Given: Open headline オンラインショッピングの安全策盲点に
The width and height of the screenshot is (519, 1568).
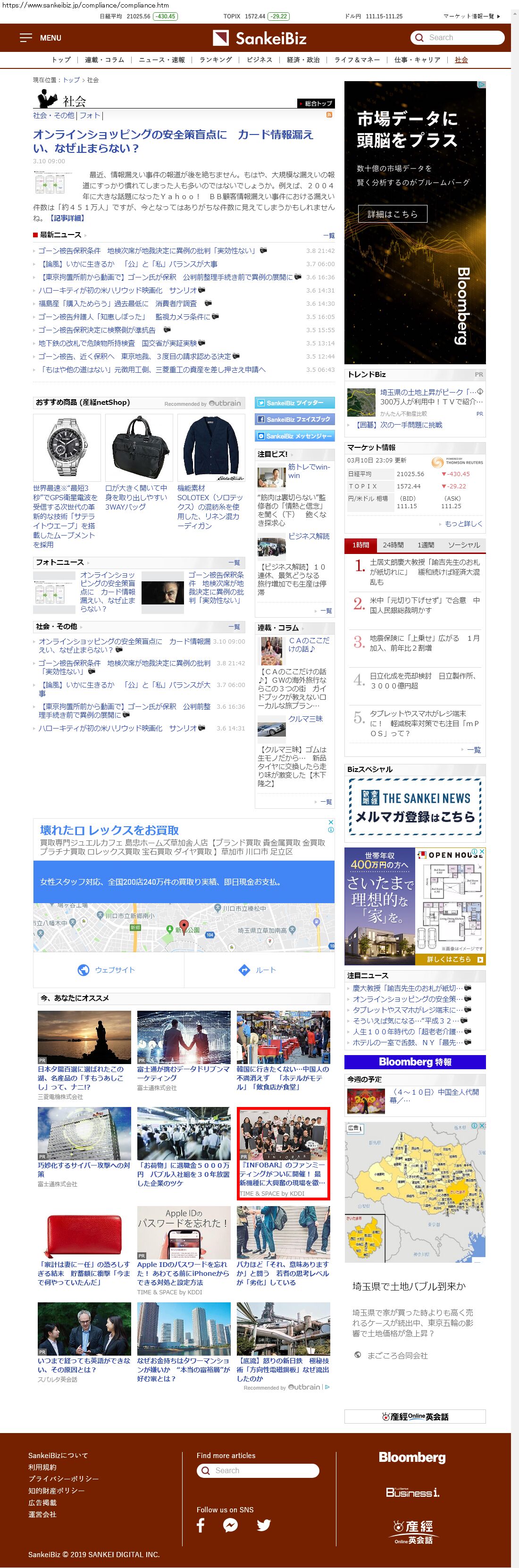Looking at the screenshot, I should 173,141.
